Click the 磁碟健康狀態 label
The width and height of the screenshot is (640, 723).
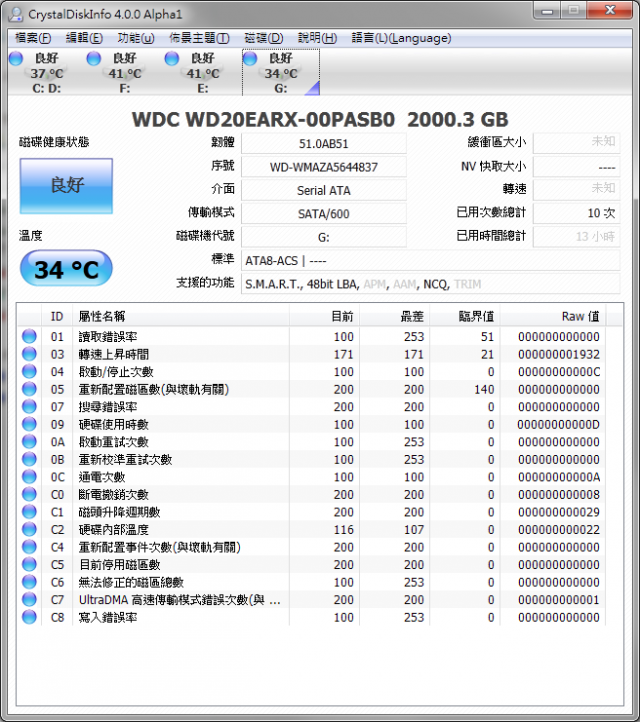[54, 142]
